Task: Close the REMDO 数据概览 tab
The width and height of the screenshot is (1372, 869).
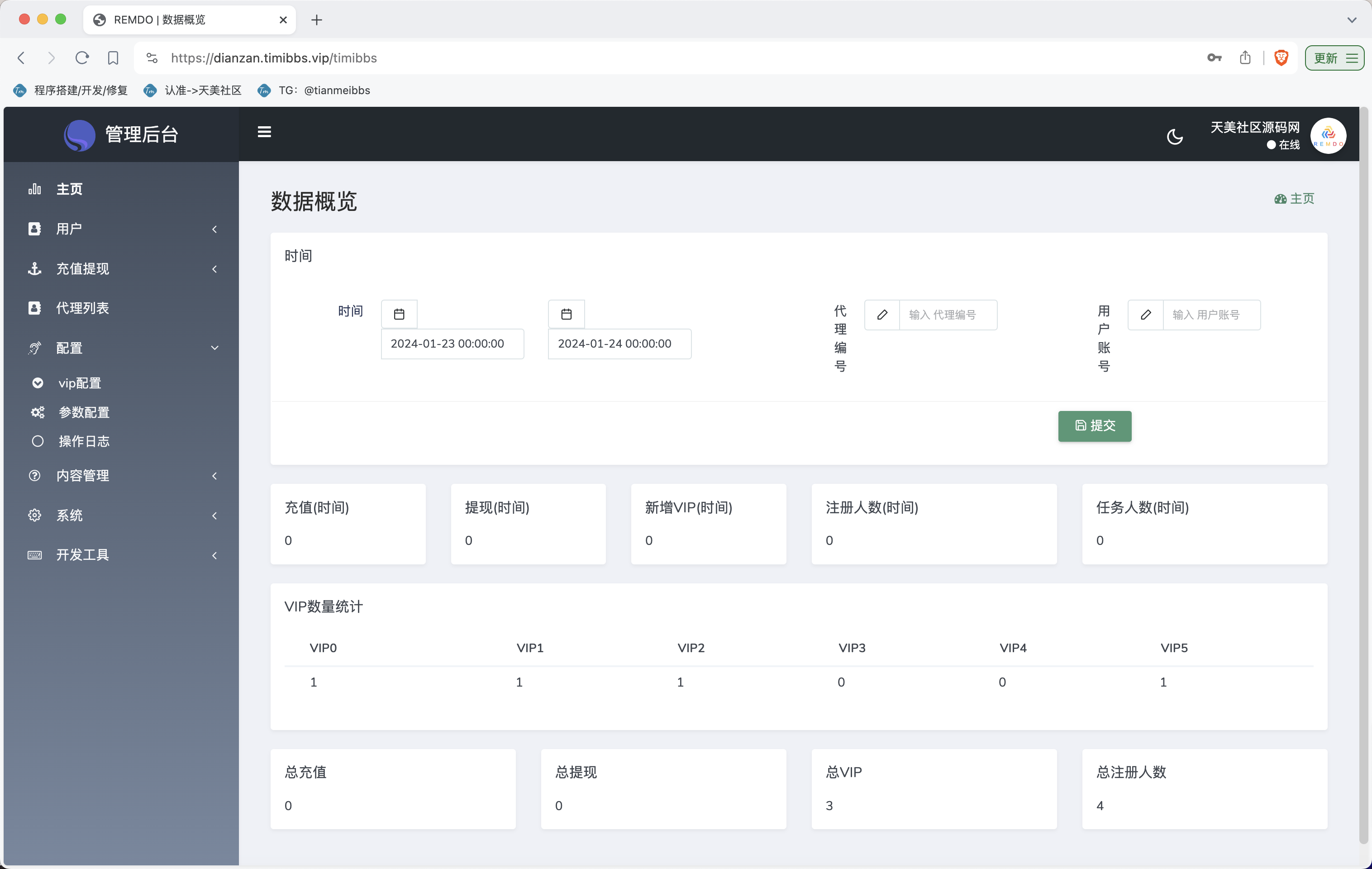Action: coord(283,20)
